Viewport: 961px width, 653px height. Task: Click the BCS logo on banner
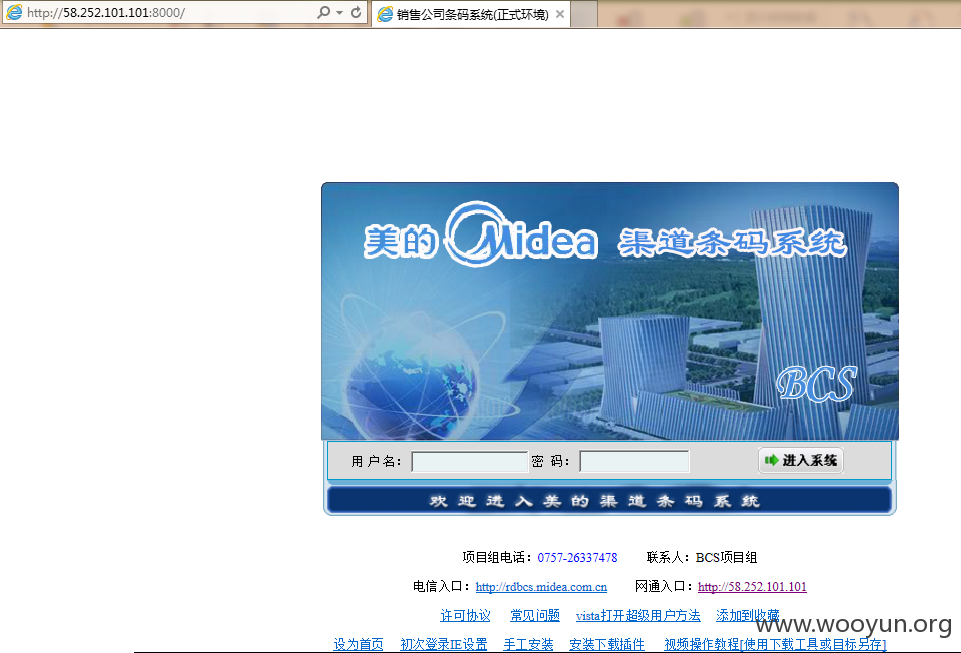pyautogui.click(x=816, y=384)
